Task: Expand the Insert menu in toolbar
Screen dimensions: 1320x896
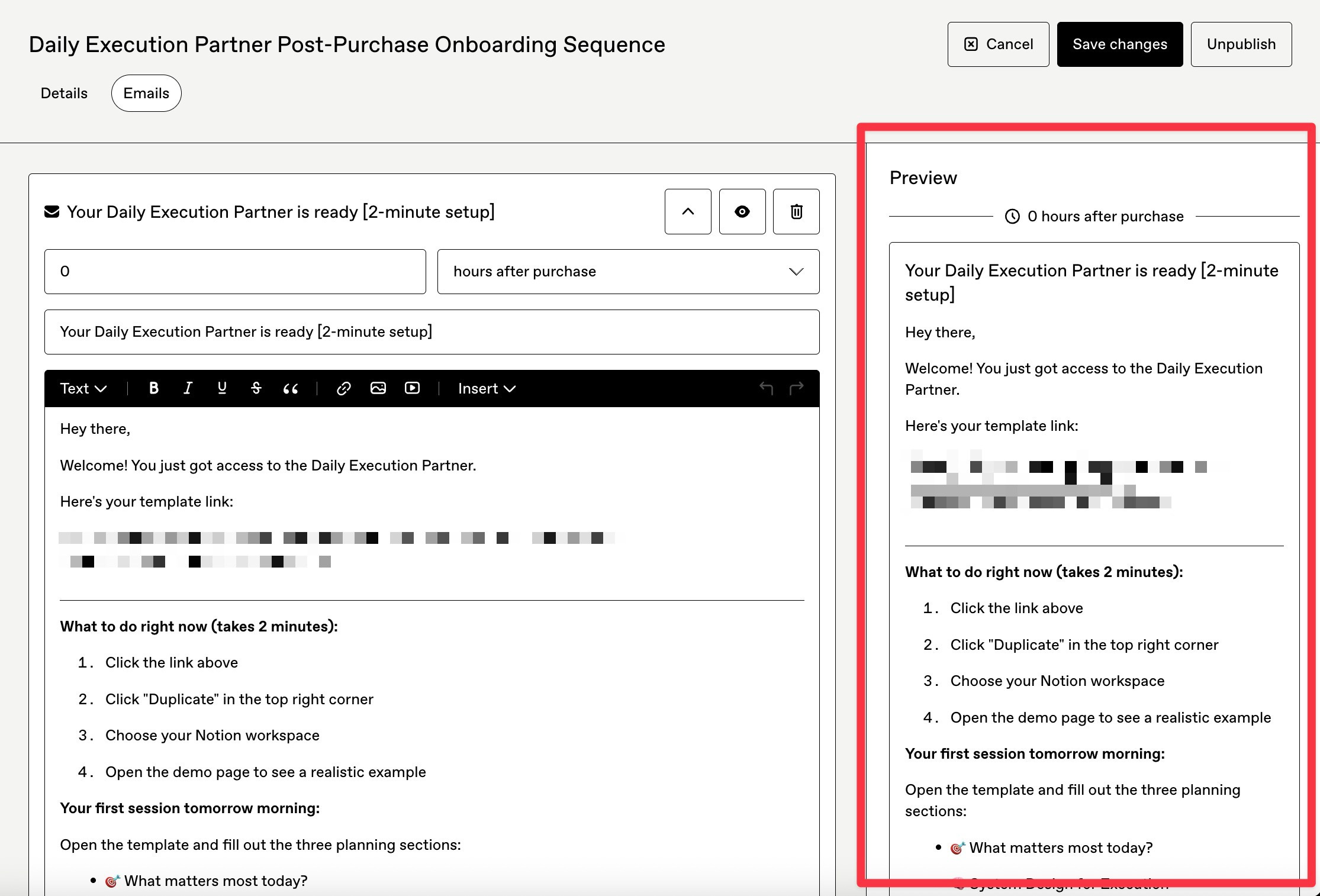Action: click(x=487, y=388)
